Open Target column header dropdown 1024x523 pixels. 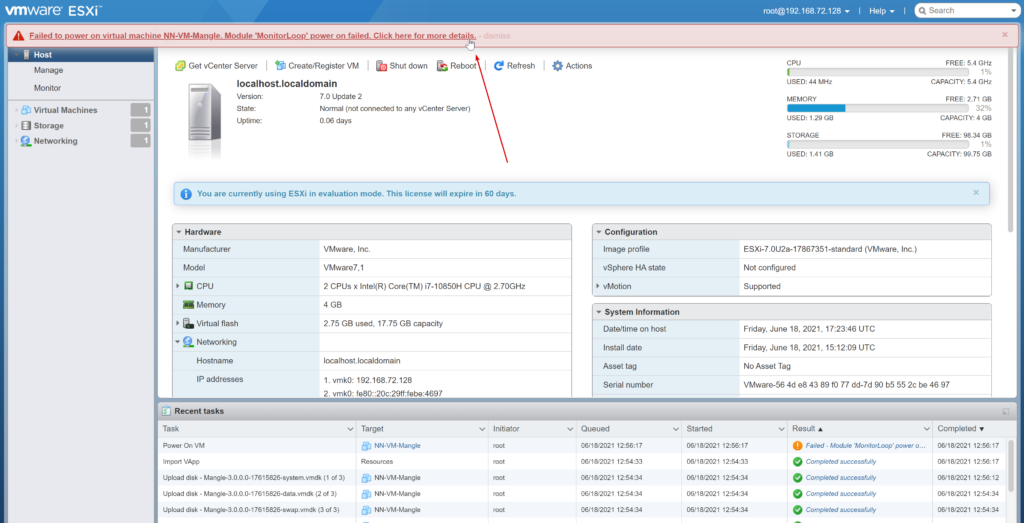tap(482, 429)
